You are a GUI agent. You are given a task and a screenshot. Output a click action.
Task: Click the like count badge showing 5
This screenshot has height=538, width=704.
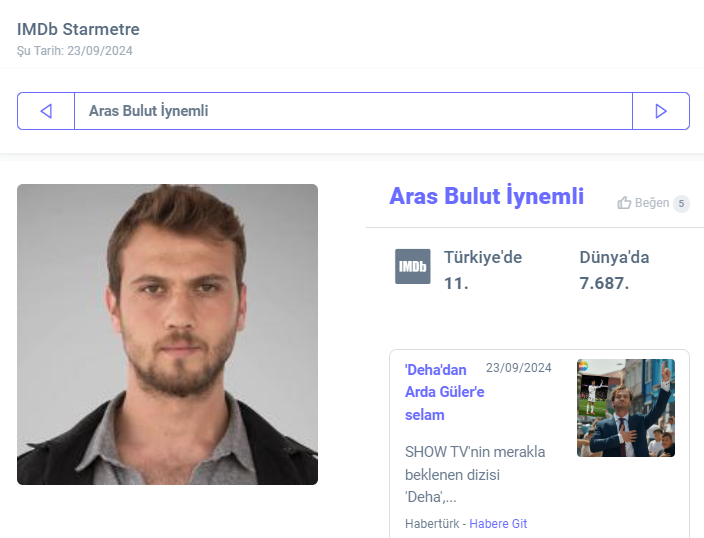click(681, 204)
